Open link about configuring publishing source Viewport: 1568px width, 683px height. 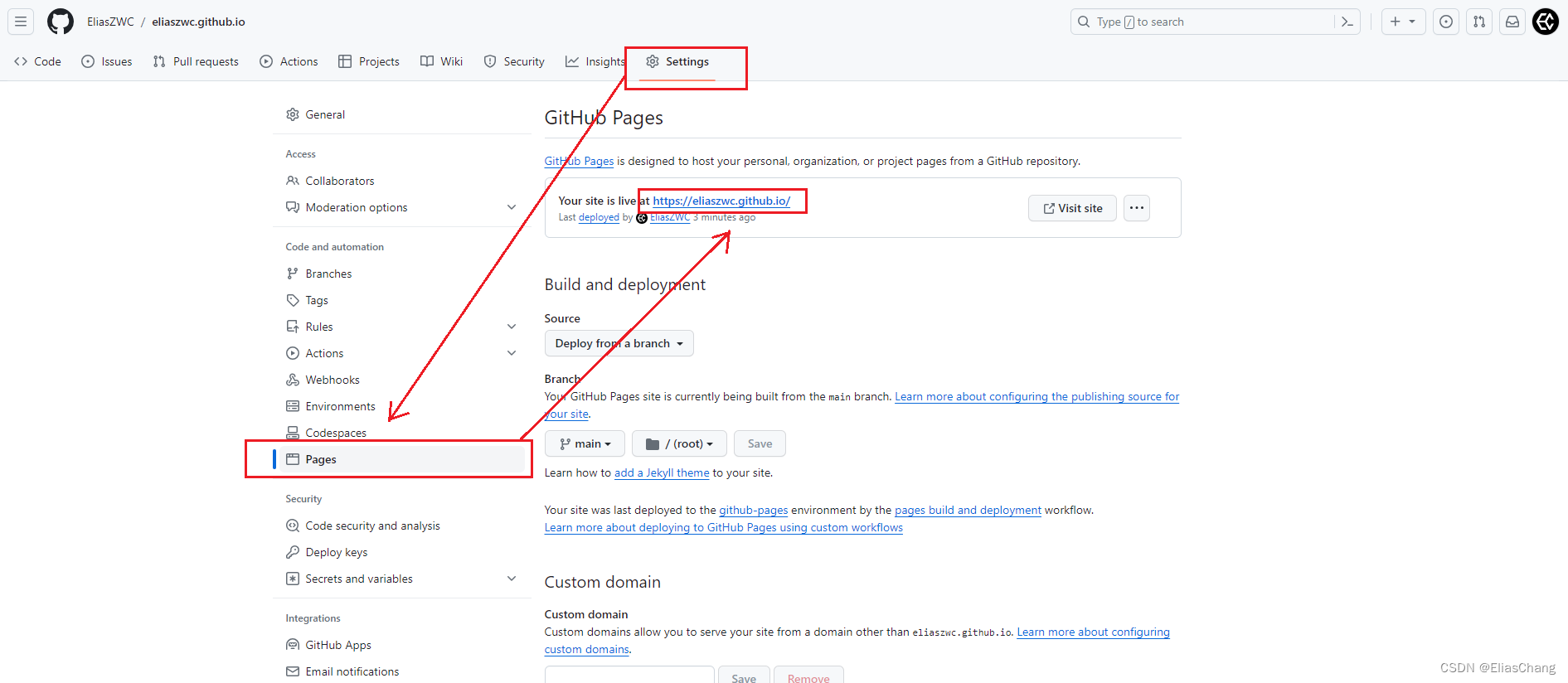click(x=1036, y=396)
